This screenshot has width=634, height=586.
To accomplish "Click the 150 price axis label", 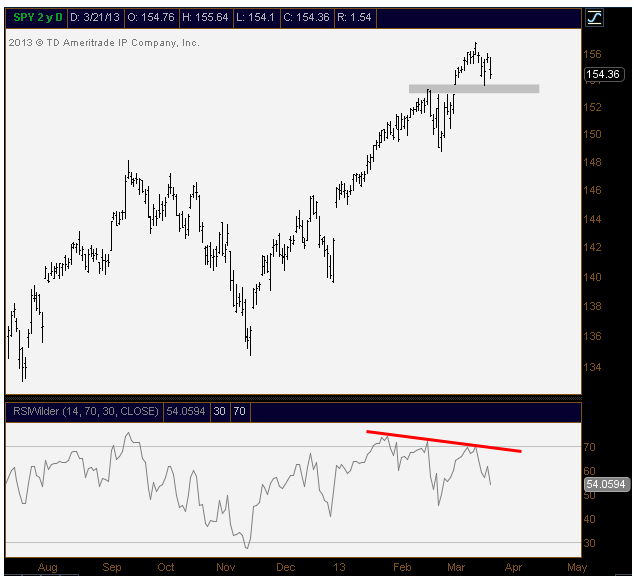I will point(592,134).
